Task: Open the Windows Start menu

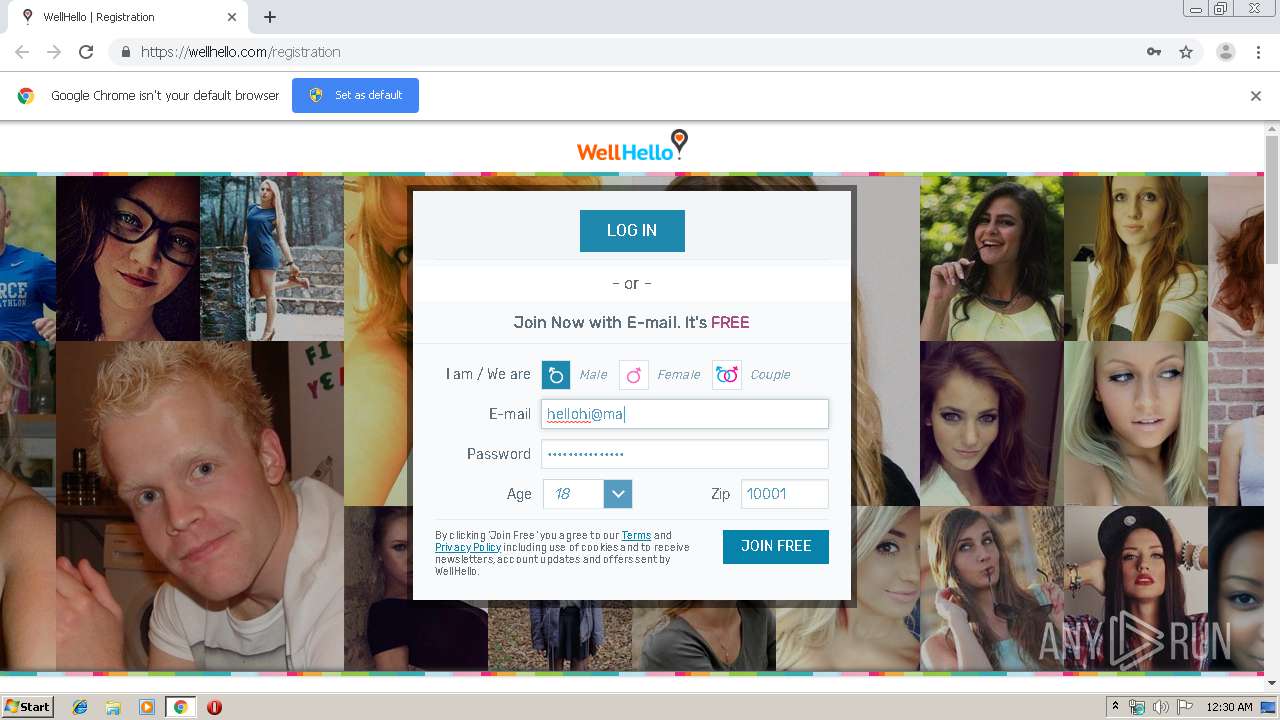Action: click(x=28, y=707)
